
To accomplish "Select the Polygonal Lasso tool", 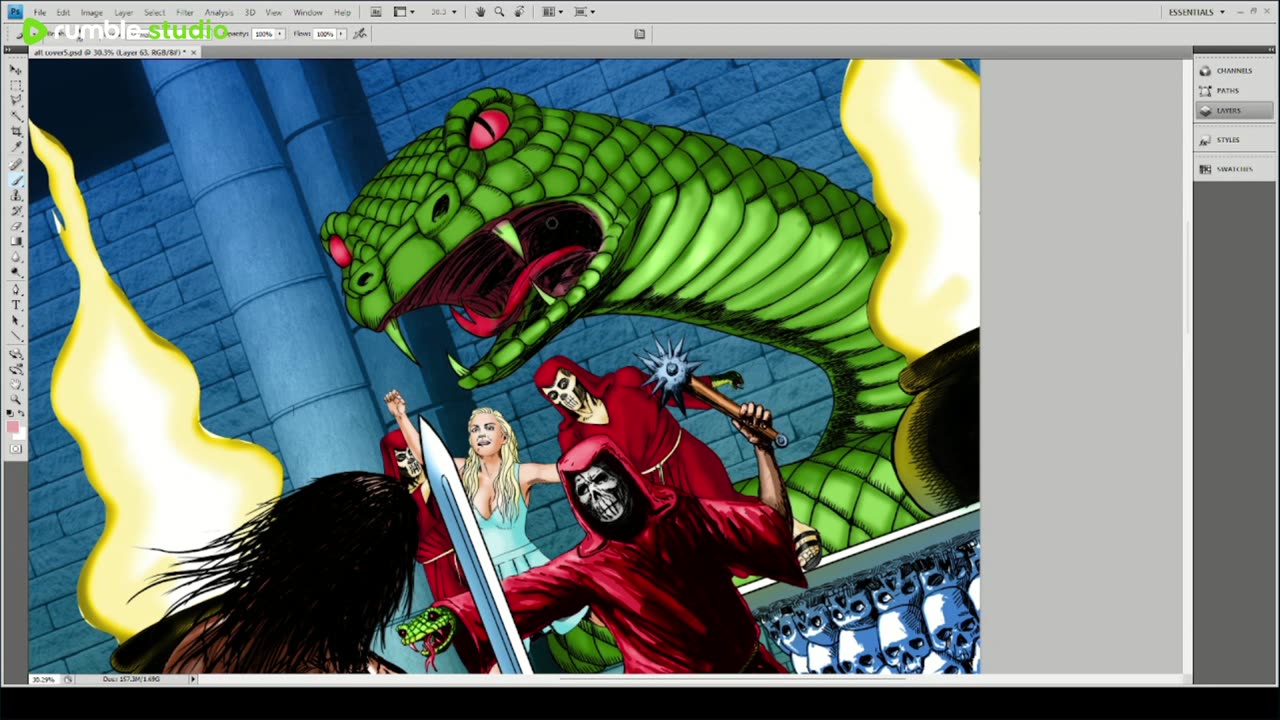I will pyautogui.click(x=16, y=101).
